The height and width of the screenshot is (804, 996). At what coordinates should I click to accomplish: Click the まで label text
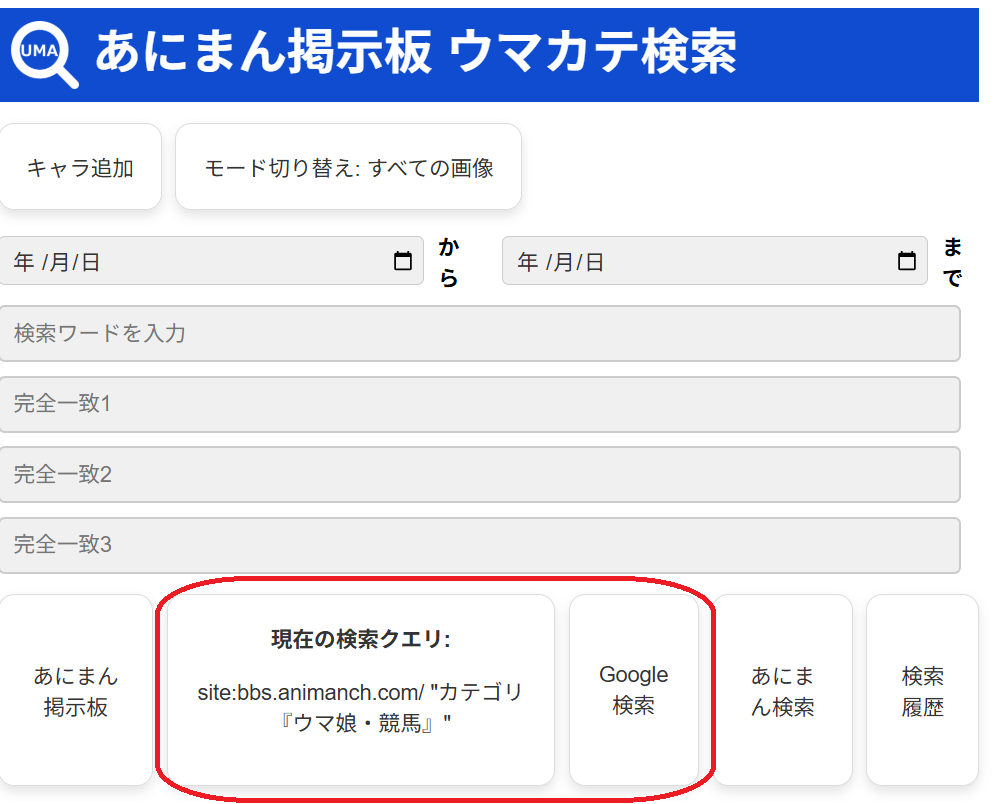click(952, 262)
